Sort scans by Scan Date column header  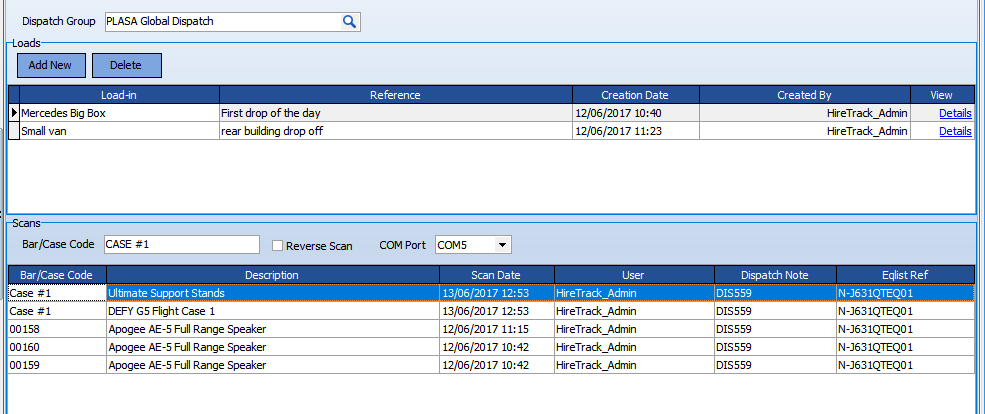(x=496, y=275)
